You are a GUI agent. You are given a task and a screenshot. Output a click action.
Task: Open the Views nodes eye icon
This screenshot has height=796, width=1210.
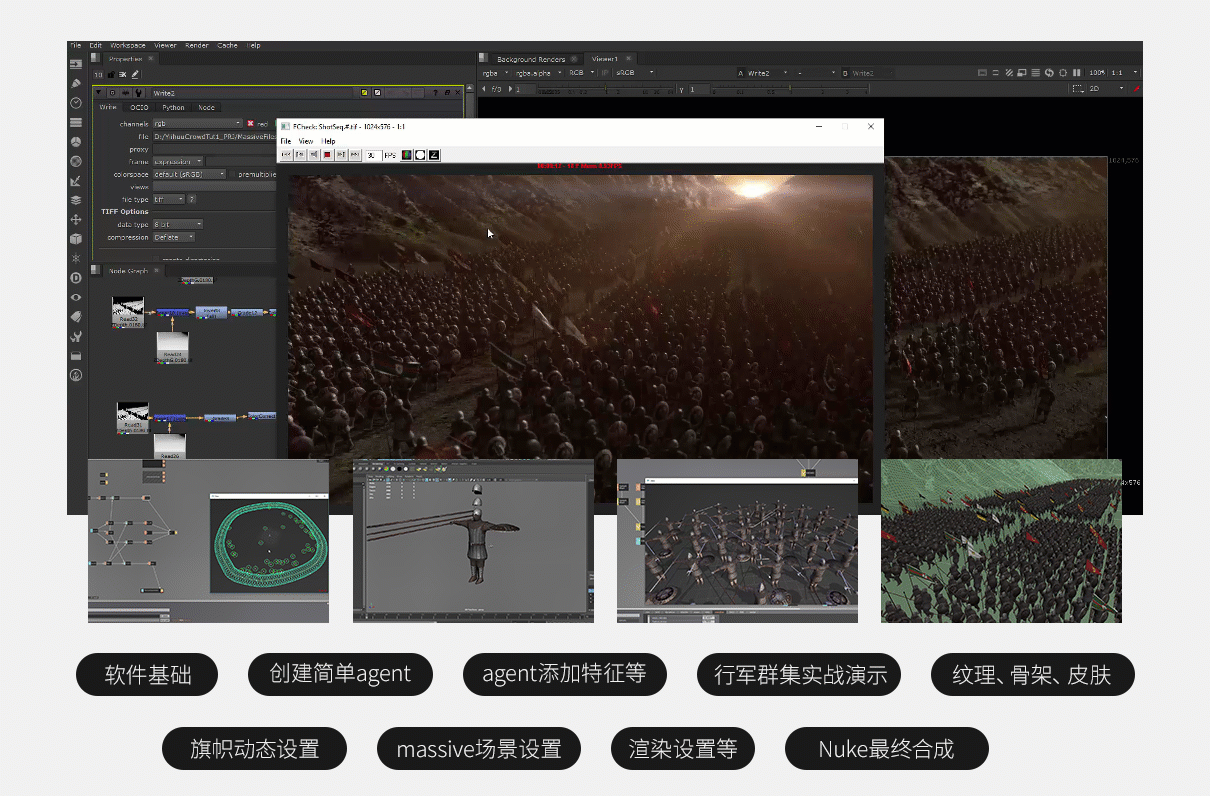(x=76, y=297)
